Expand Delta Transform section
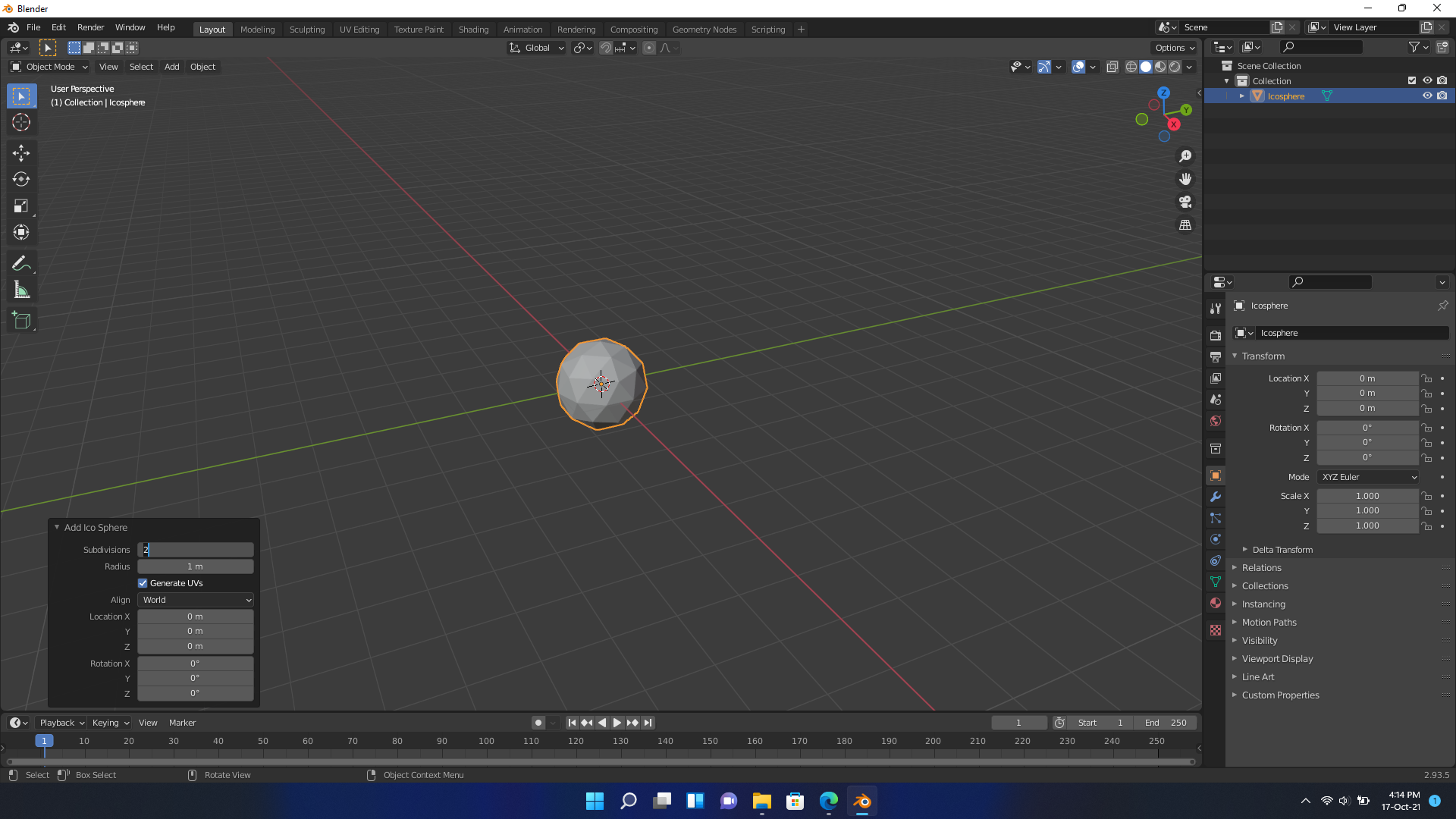Viewport: 1456px width, 819px height. click(x=1282, y=550)
